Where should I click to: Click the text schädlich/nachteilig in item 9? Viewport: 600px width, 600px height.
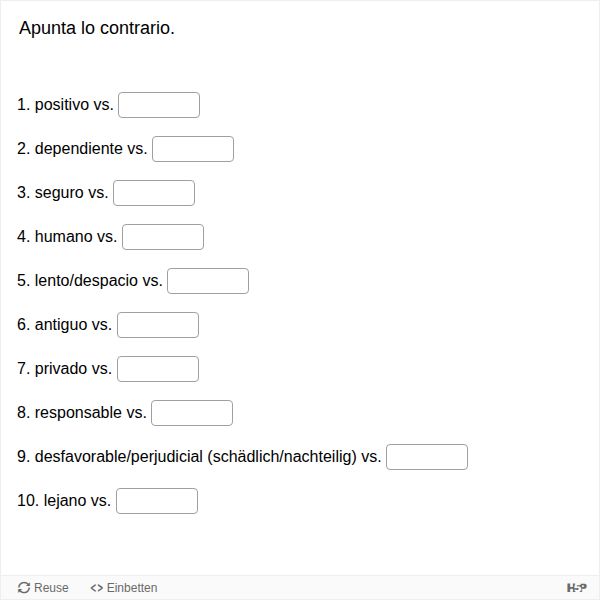[x=282, y=457]
